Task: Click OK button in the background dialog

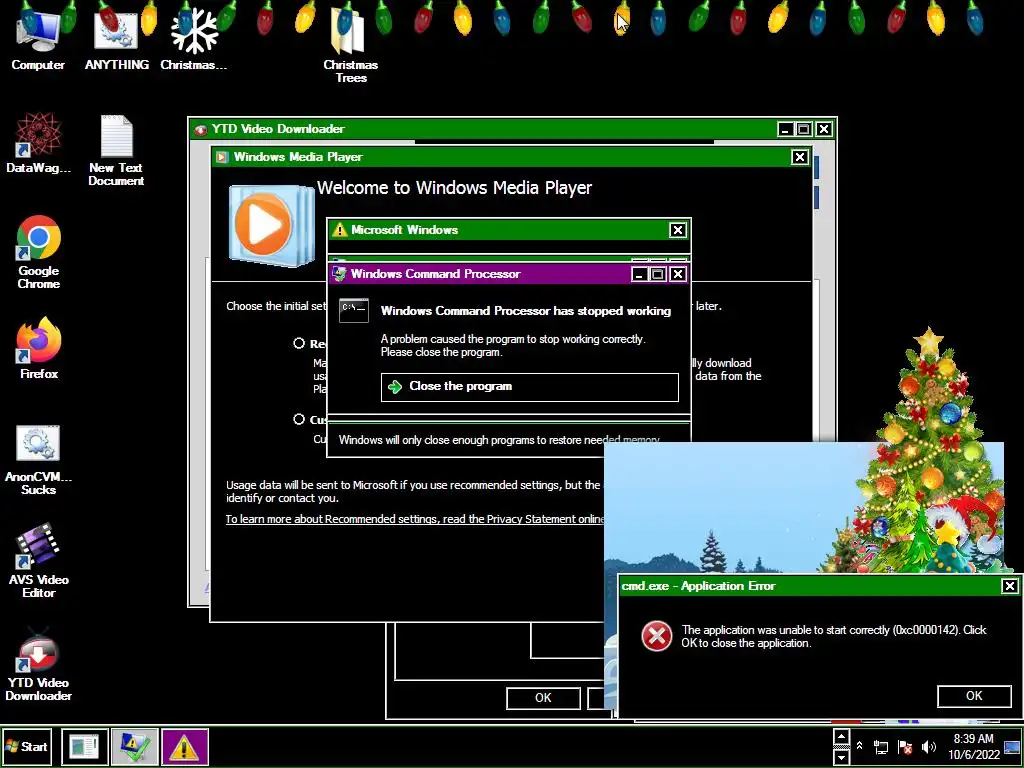Action: pos(543,697)
